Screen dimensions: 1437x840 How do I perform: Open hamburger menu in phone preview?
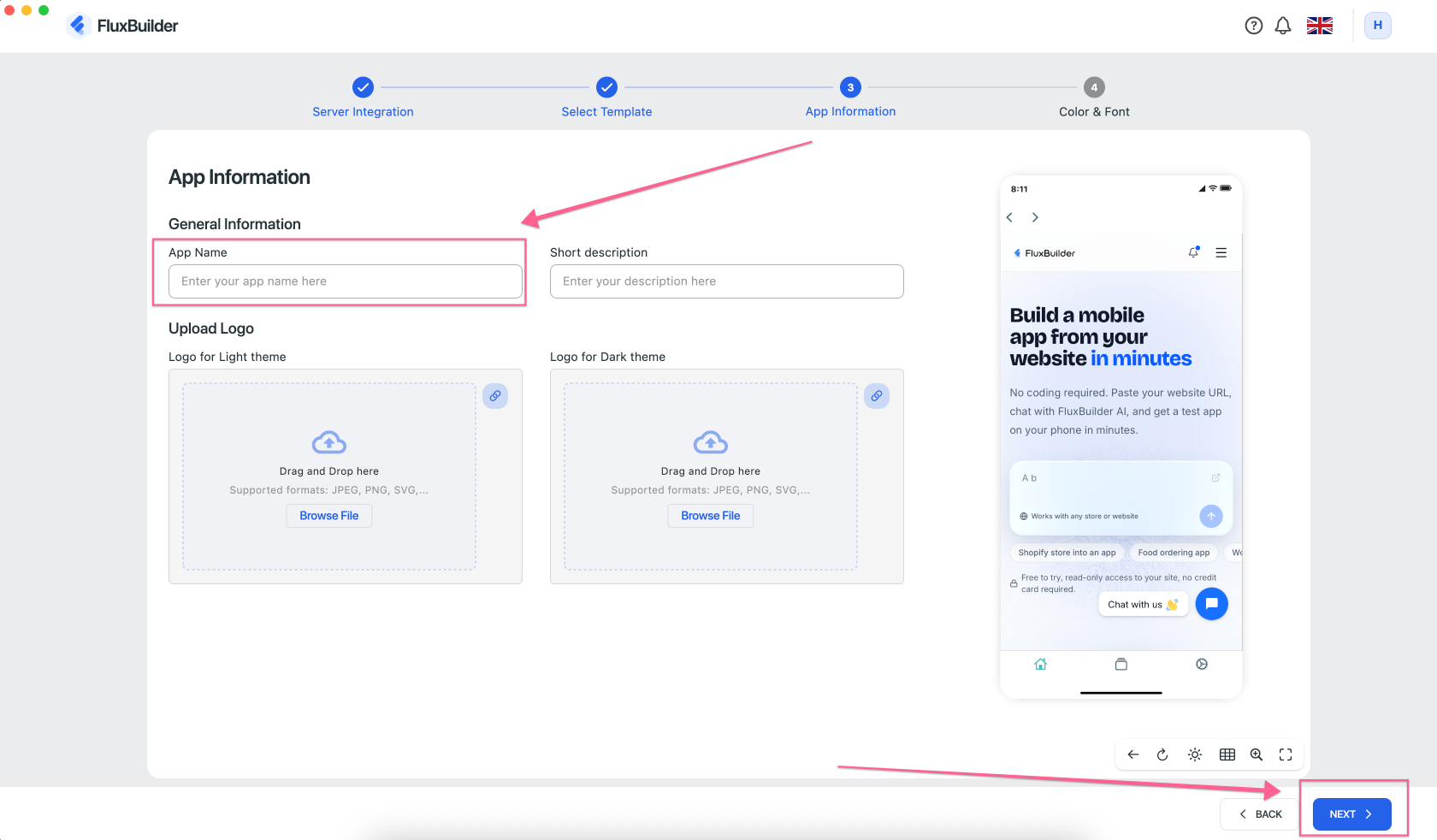tap(1221, 252)
